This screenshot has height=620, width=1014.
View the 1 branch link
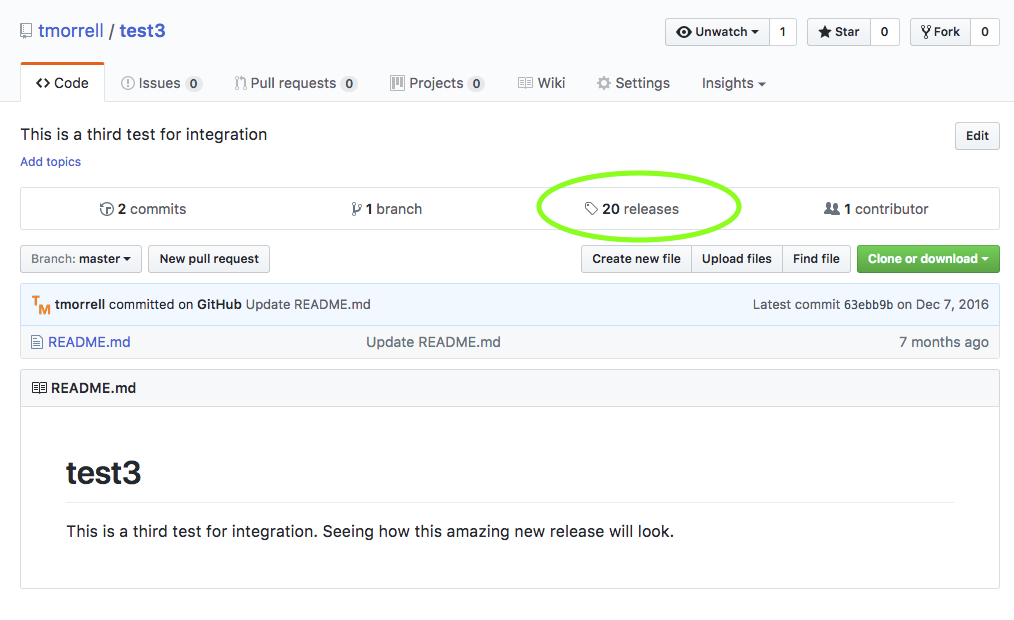point(387,209)
